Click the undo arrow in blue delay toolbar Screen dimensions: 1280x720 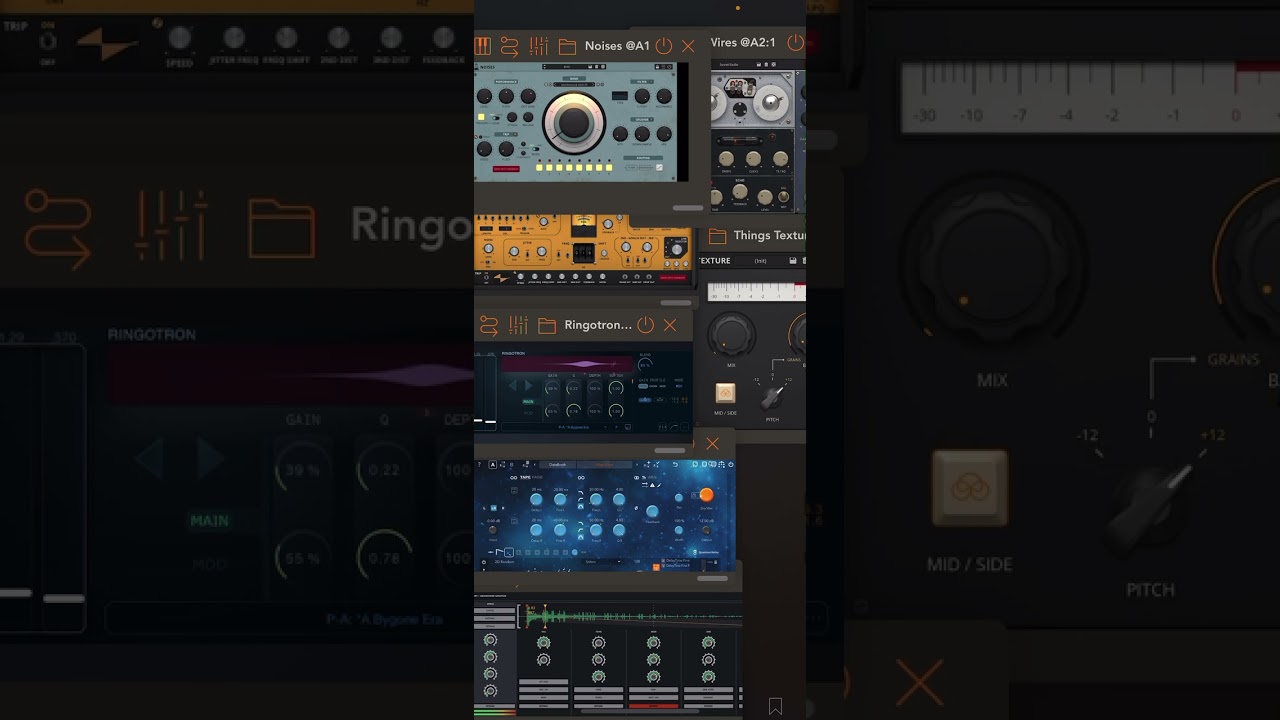(x=675, y=464)
